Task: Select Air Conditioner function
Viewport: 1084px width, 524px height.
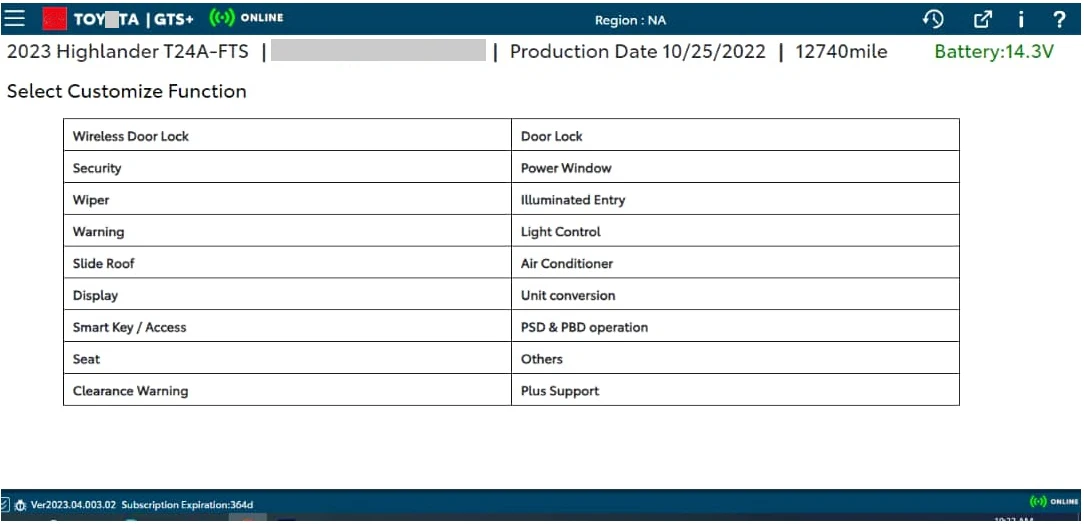Action: pyautogui.click(x=735, y=262)
